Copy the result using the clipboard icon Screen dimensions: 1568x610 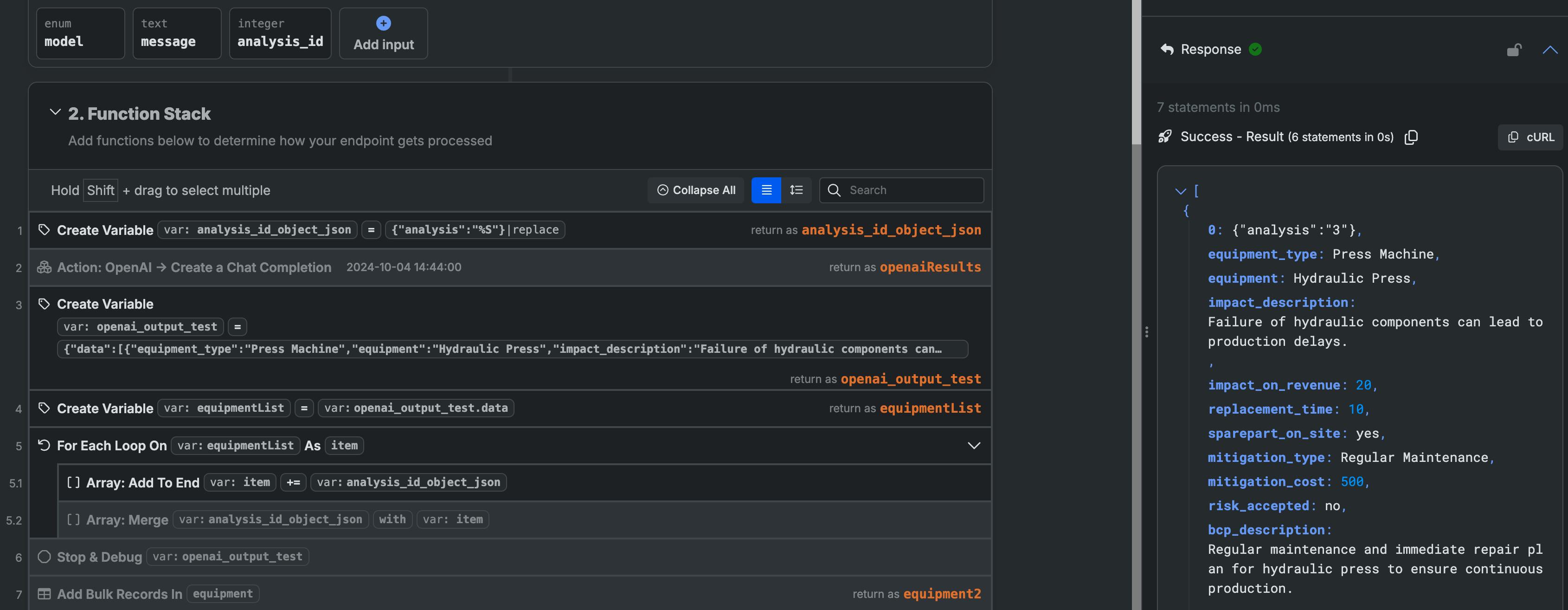pos(1411,137)
